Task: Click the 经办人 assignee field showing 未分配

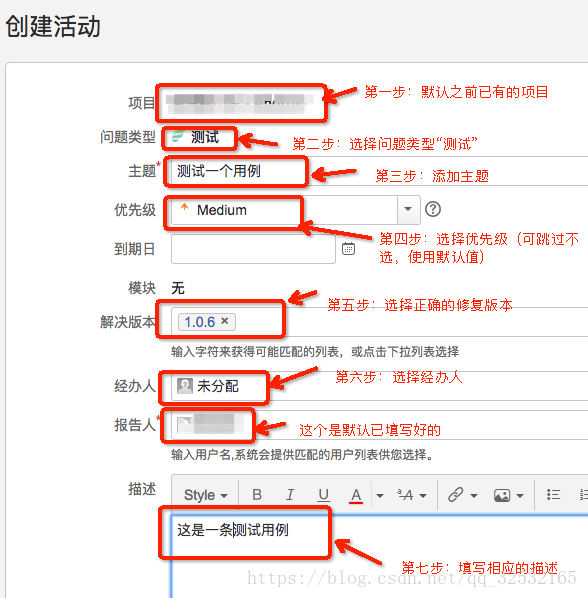Action: (x=379, y=386)
